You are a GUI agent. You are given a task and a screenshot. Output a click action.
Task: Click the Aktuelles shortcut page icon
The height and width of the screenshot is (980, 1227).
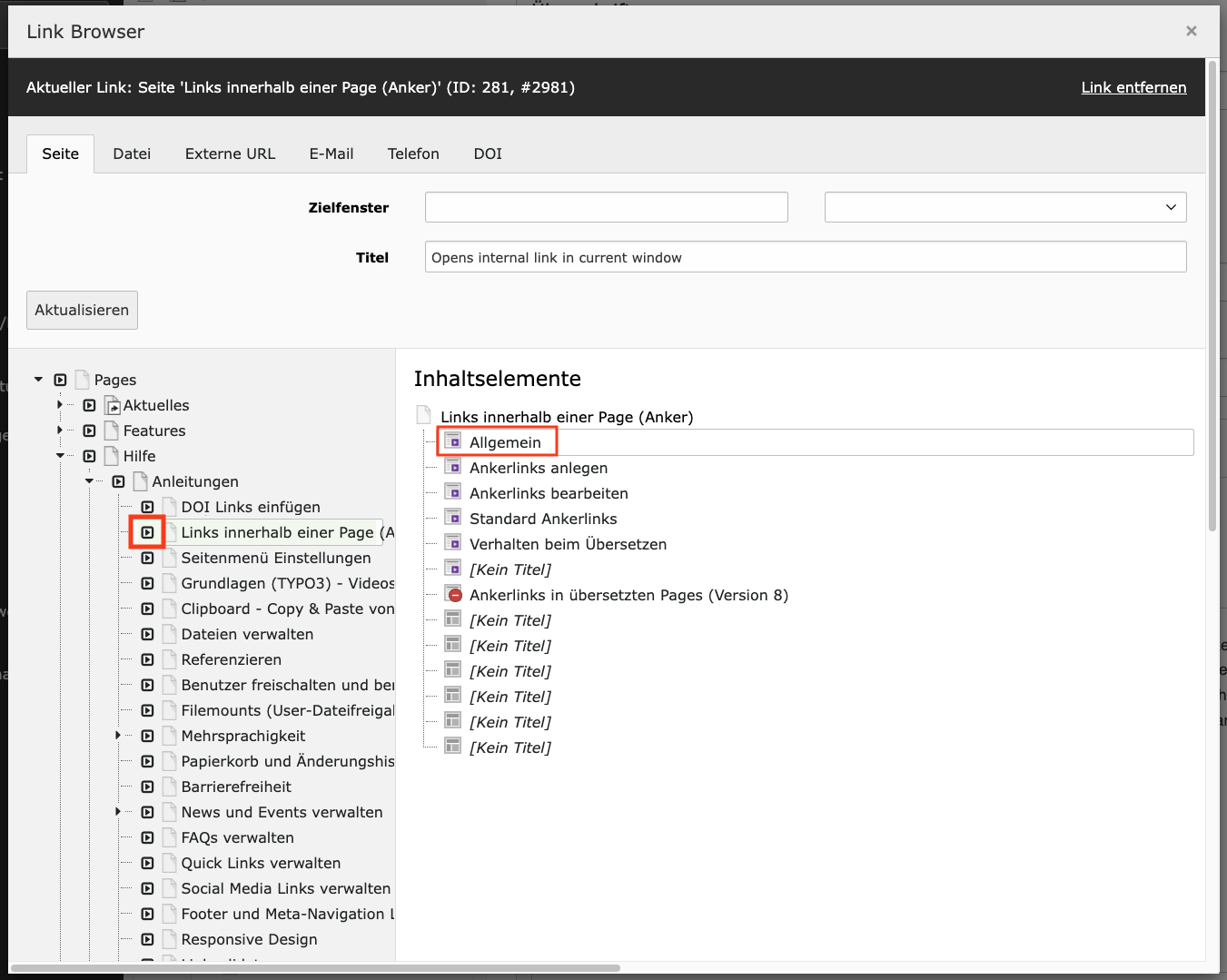[x=112, y=405]
